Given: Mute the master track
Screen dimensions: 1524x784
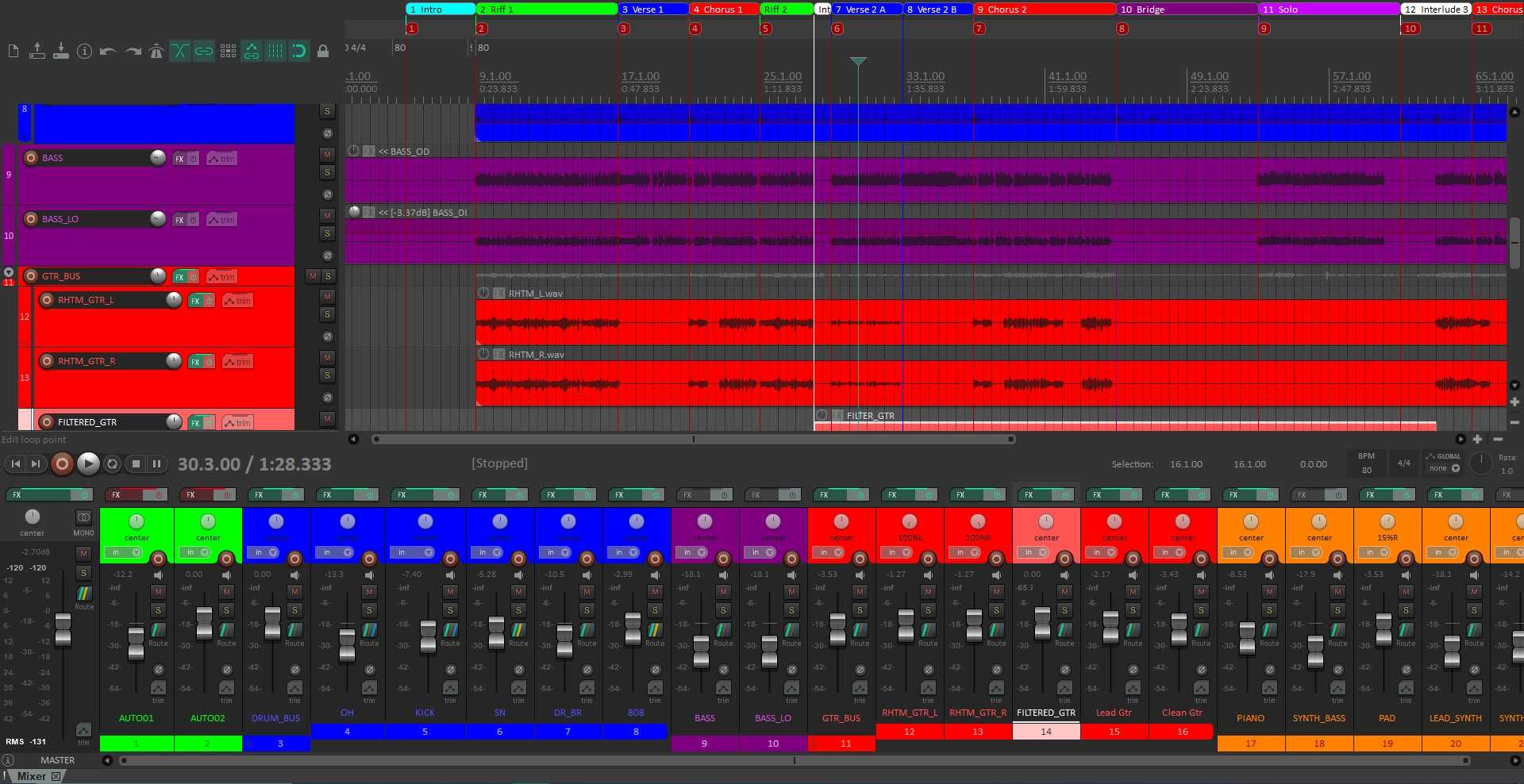Looking at the screenshot, I should coord(83,553).
